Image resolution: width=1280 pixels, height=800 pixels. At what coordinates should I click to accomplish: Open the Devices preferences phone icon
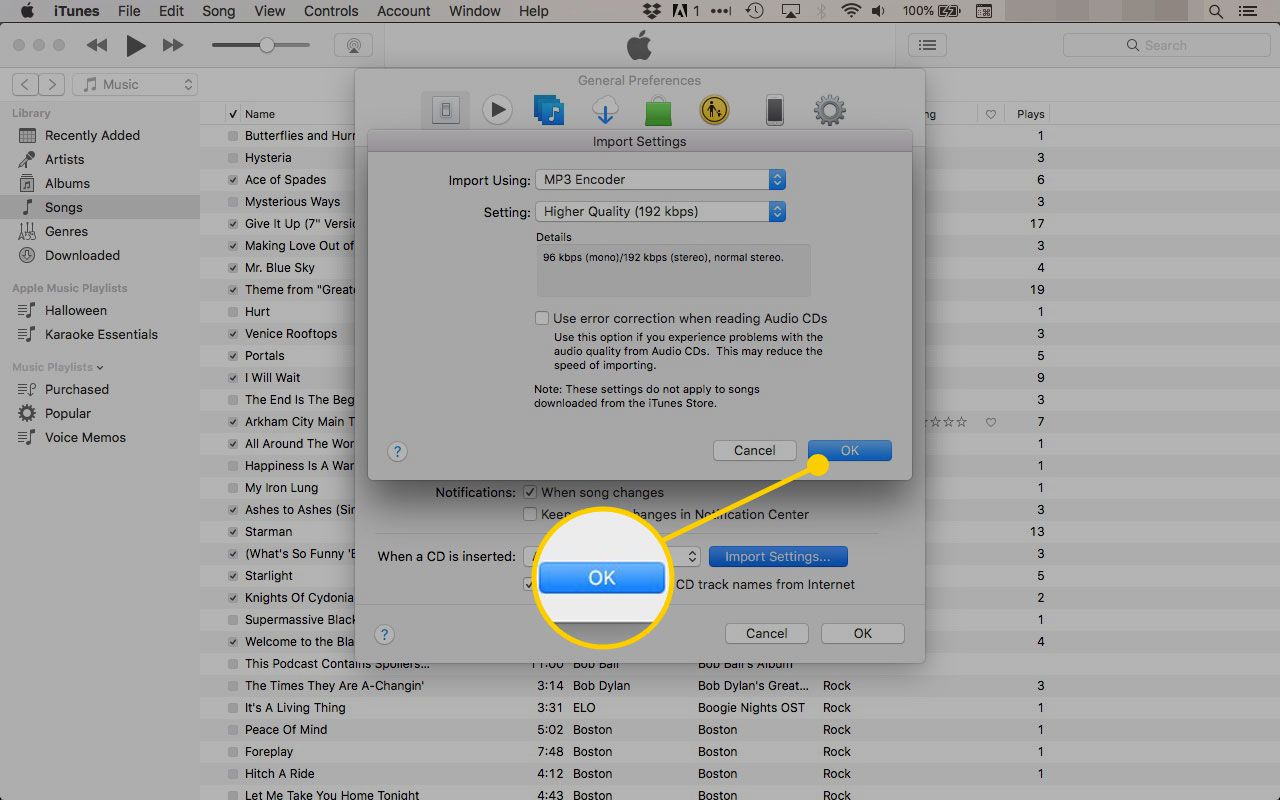(775, 110)
